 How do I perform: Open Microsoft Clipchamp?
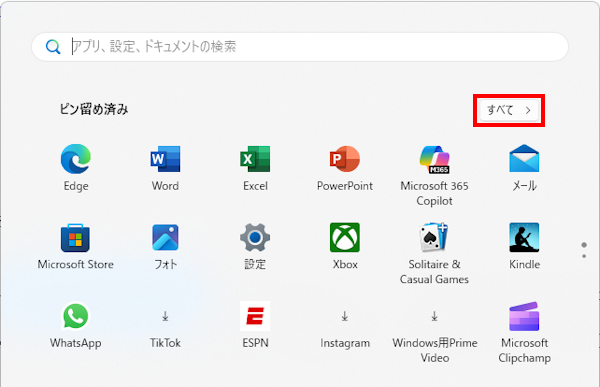524,316
